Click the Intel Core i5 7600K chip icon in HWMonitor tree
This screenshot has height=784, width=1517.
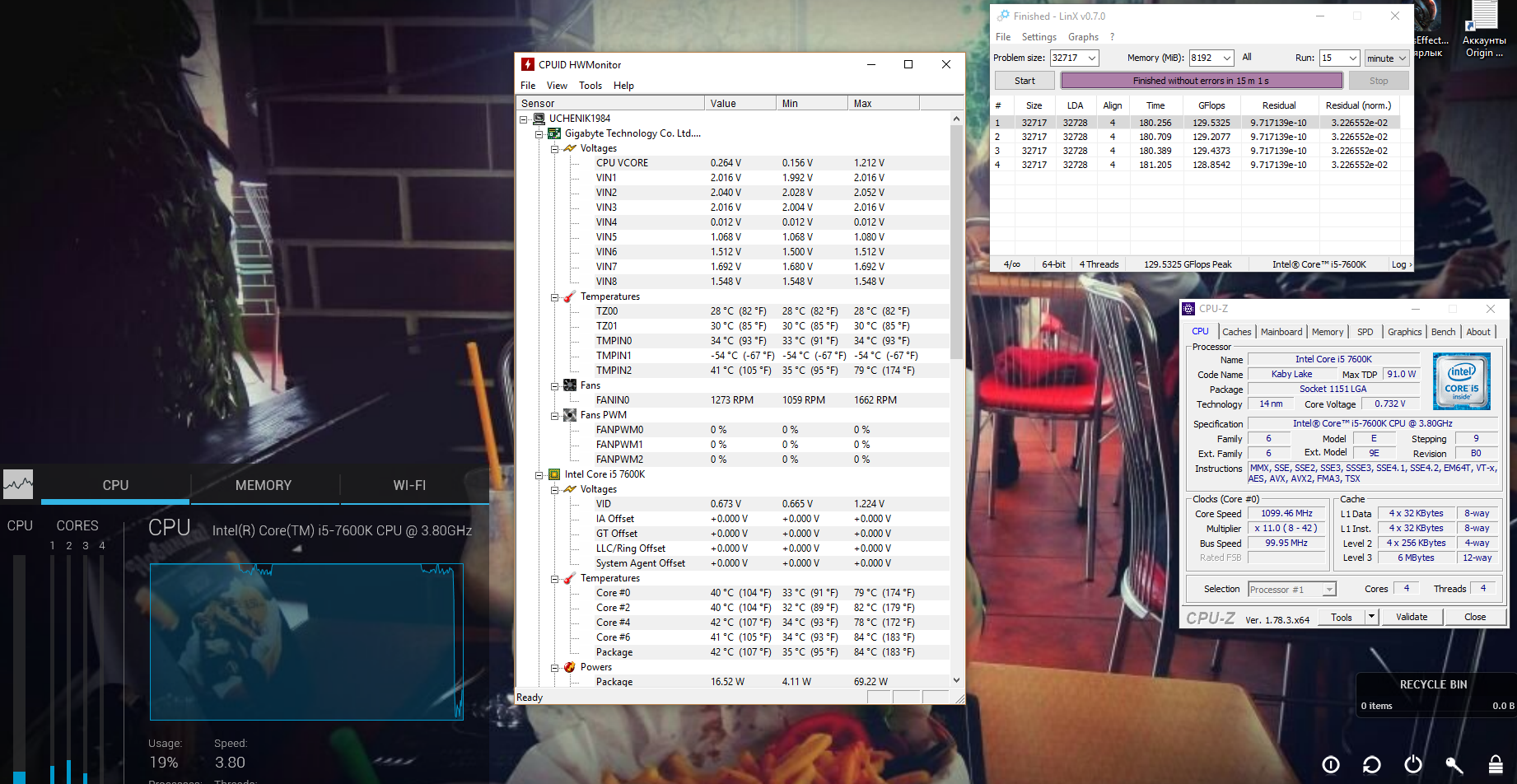pyautogui.click(x=554, y=474)
